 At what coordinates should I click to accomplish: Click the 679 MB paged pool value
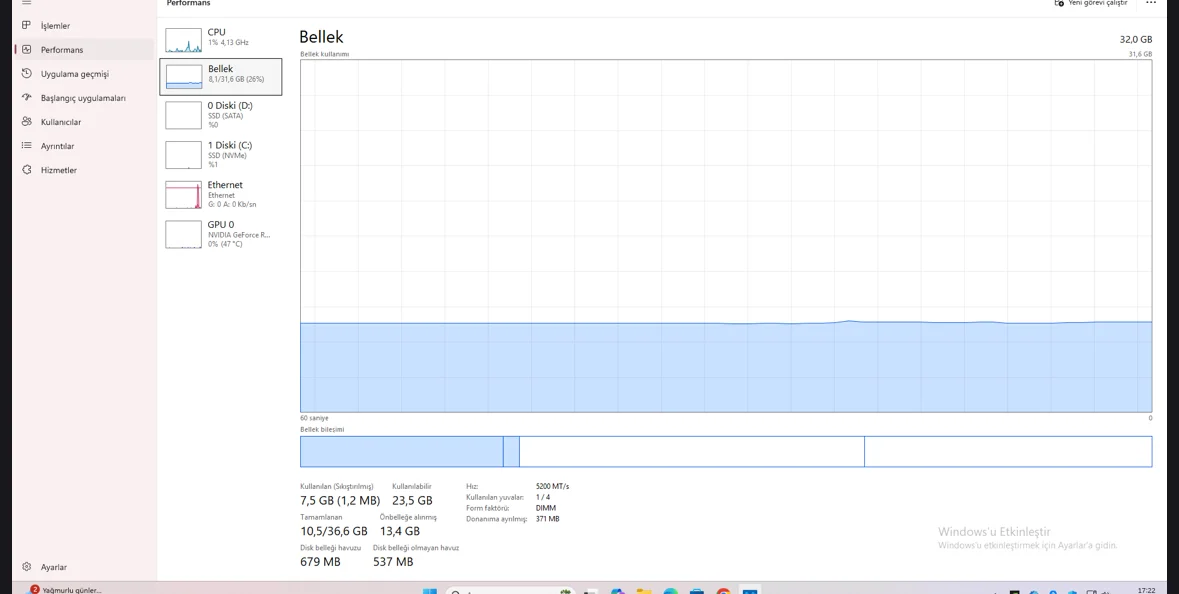pyautogui.click(x=320, y=562)
